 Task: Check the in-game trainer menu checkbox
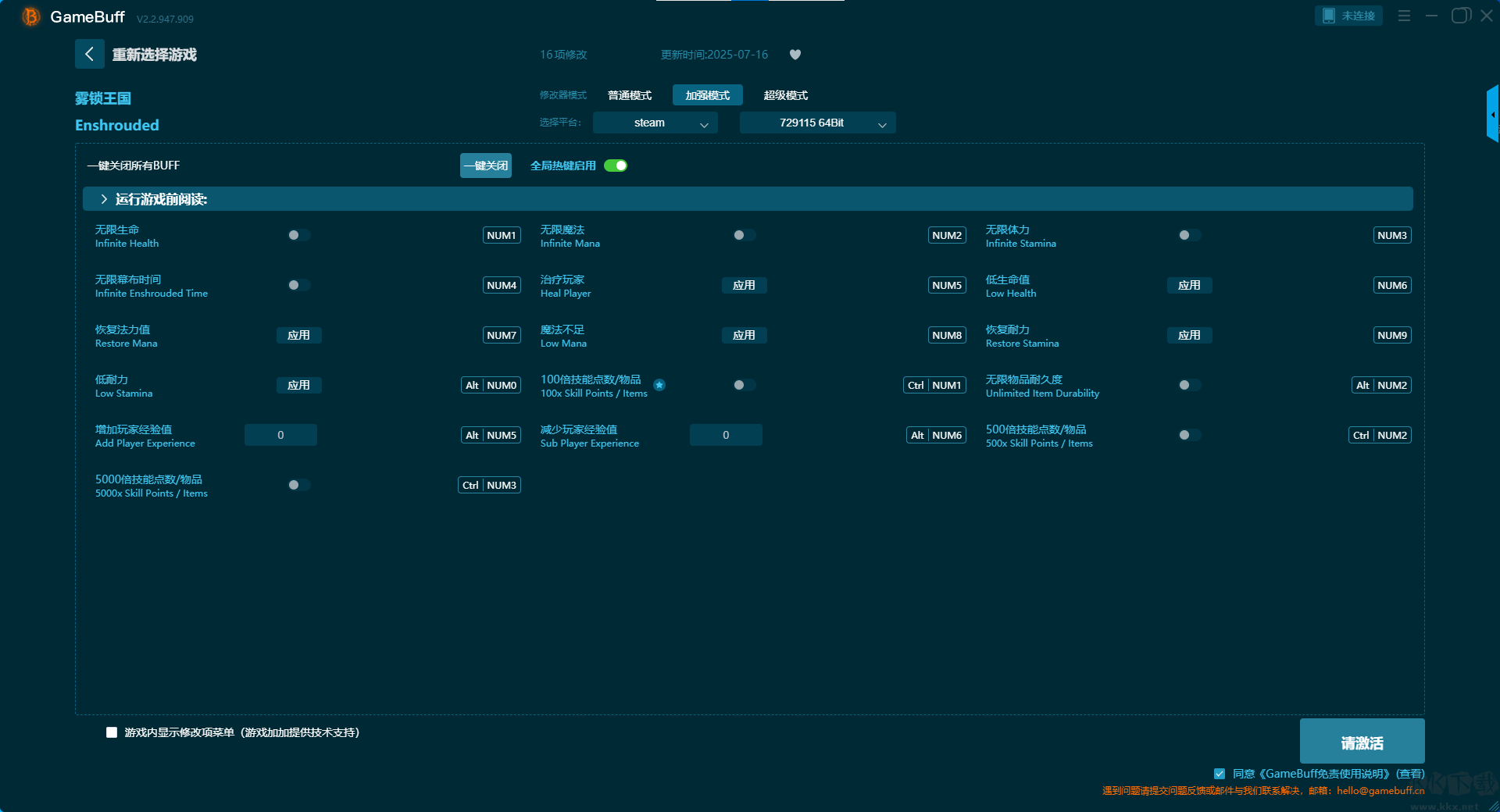[x=112, y=732]
